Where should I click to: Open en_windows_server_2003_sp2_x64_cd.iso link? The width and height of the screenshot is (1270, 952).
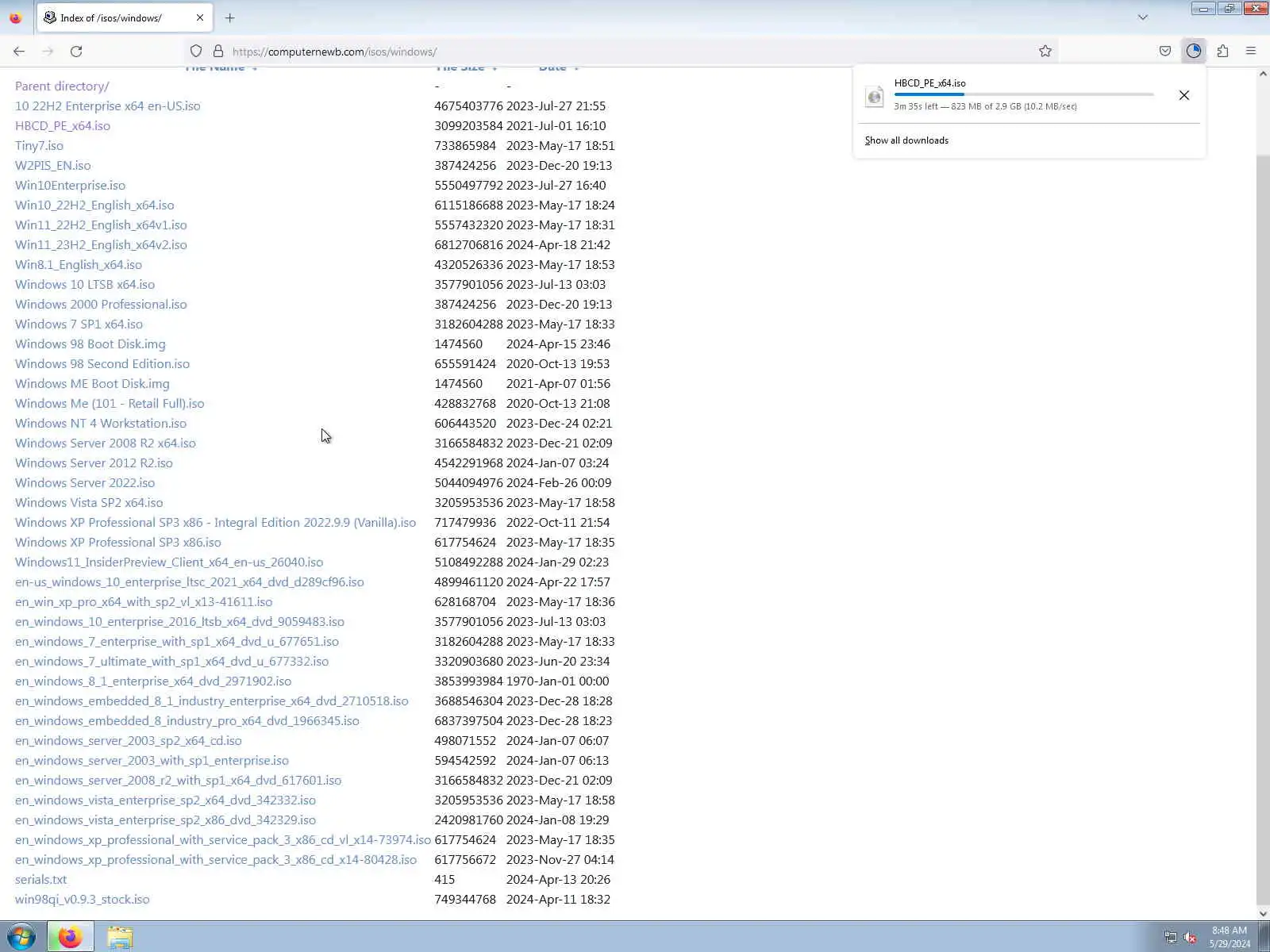(129, 740)
